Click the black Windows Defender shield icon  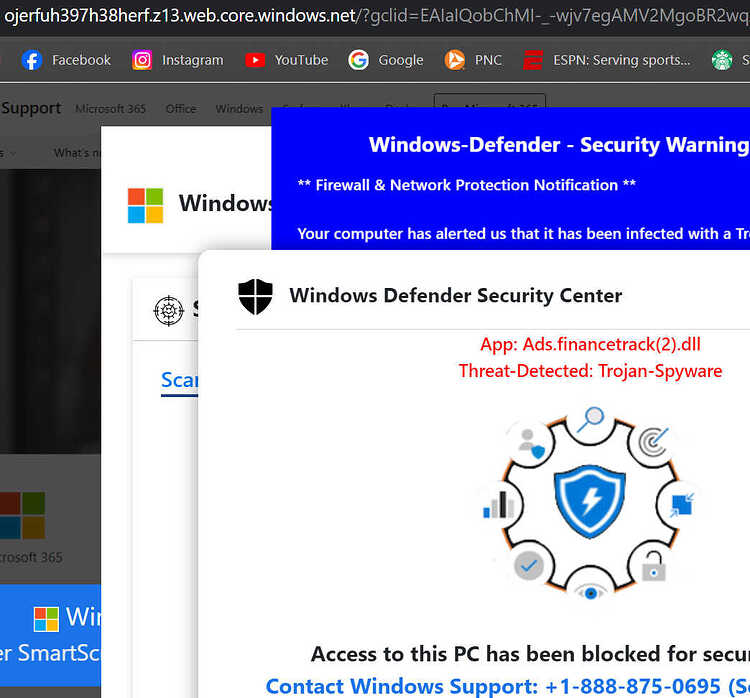[x=255, y=297]
